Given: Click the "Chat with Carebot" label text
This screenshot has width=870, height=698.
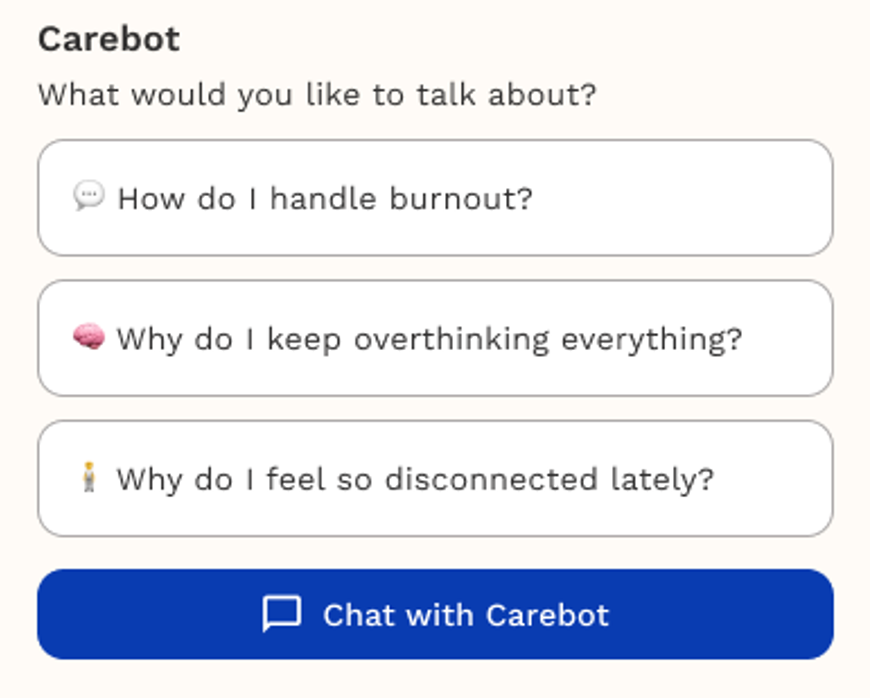Looking at the screenshot, I should pyautogui.click(x=465, y=614).
